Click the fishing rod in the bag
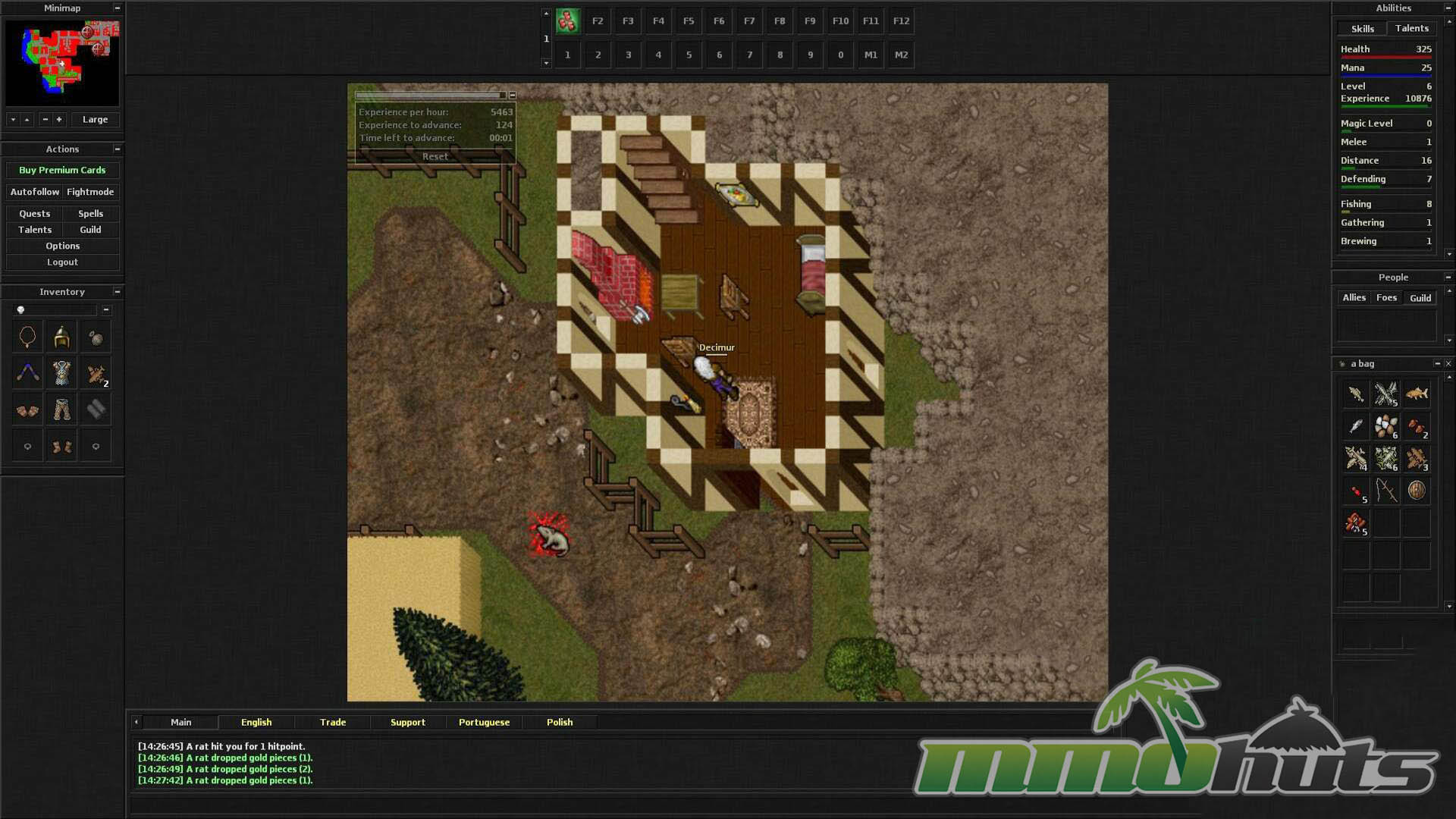 [x=1386, y=491]
